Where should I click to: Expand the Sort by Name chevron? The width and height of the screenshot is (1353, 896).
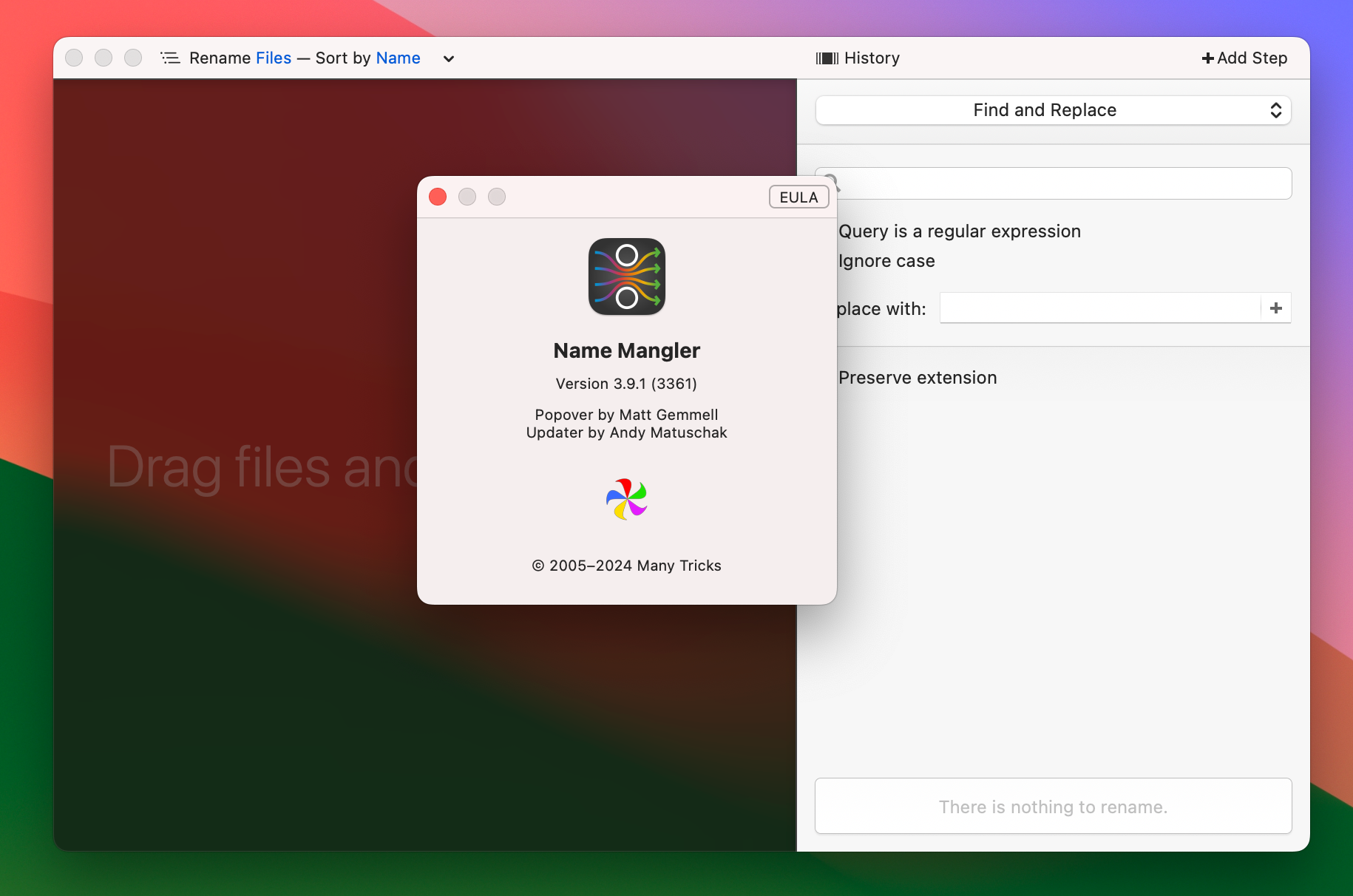point(448,58)
